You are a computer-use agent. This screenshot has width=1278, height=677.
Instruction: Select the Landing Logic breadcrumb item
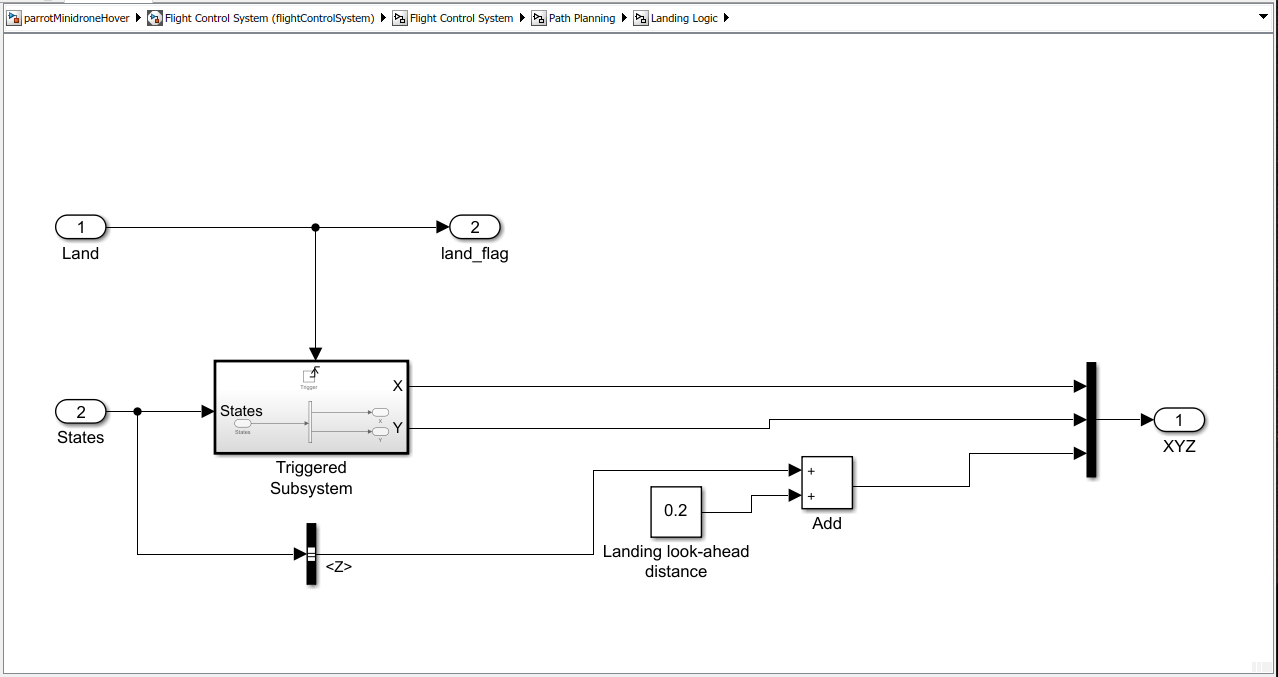coord(684,18)
